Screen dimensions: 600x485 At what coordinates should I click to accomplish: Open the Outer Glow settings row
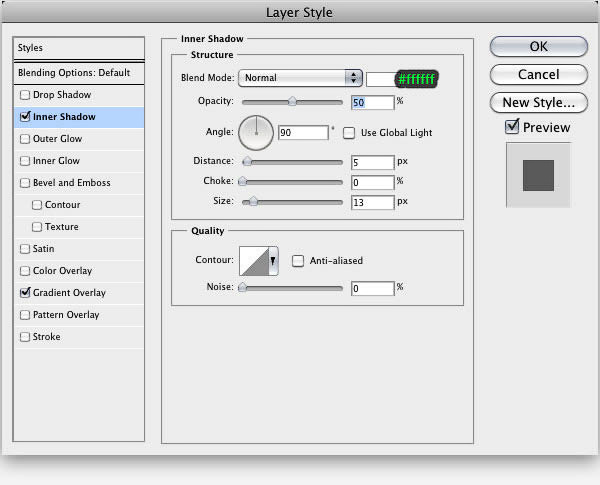(79, 139)
